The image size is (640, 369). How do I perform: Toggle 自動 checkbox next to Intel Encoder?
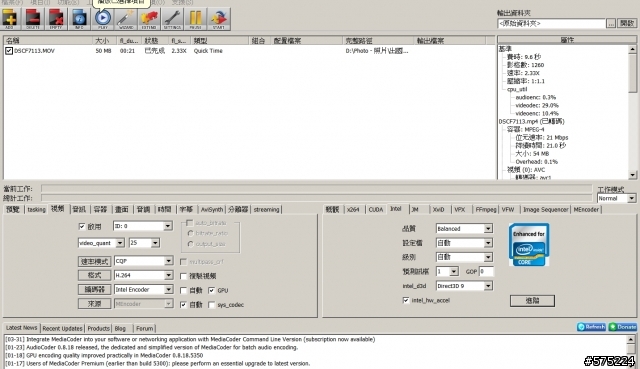pyautogui.click(x=184, y=291)
